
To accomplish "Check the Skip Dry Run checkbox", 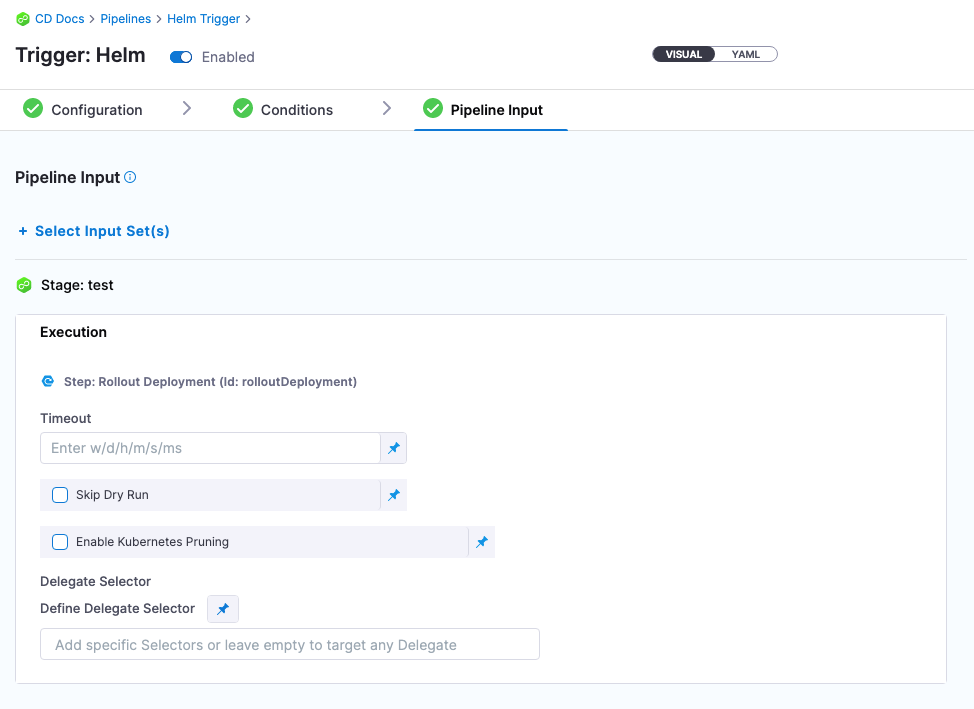I will point(60,495).
